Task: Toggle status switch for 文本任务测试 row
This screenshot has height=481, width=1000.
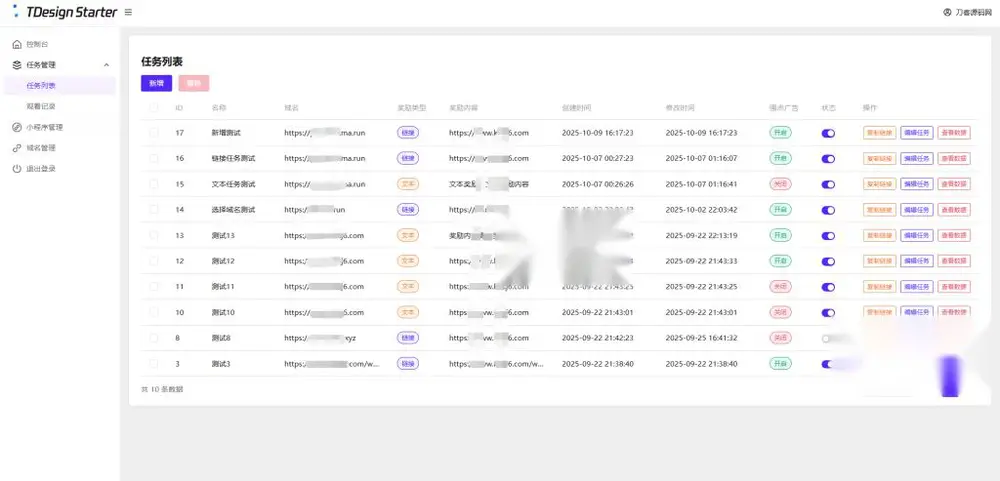Action: tap(828, 184)
